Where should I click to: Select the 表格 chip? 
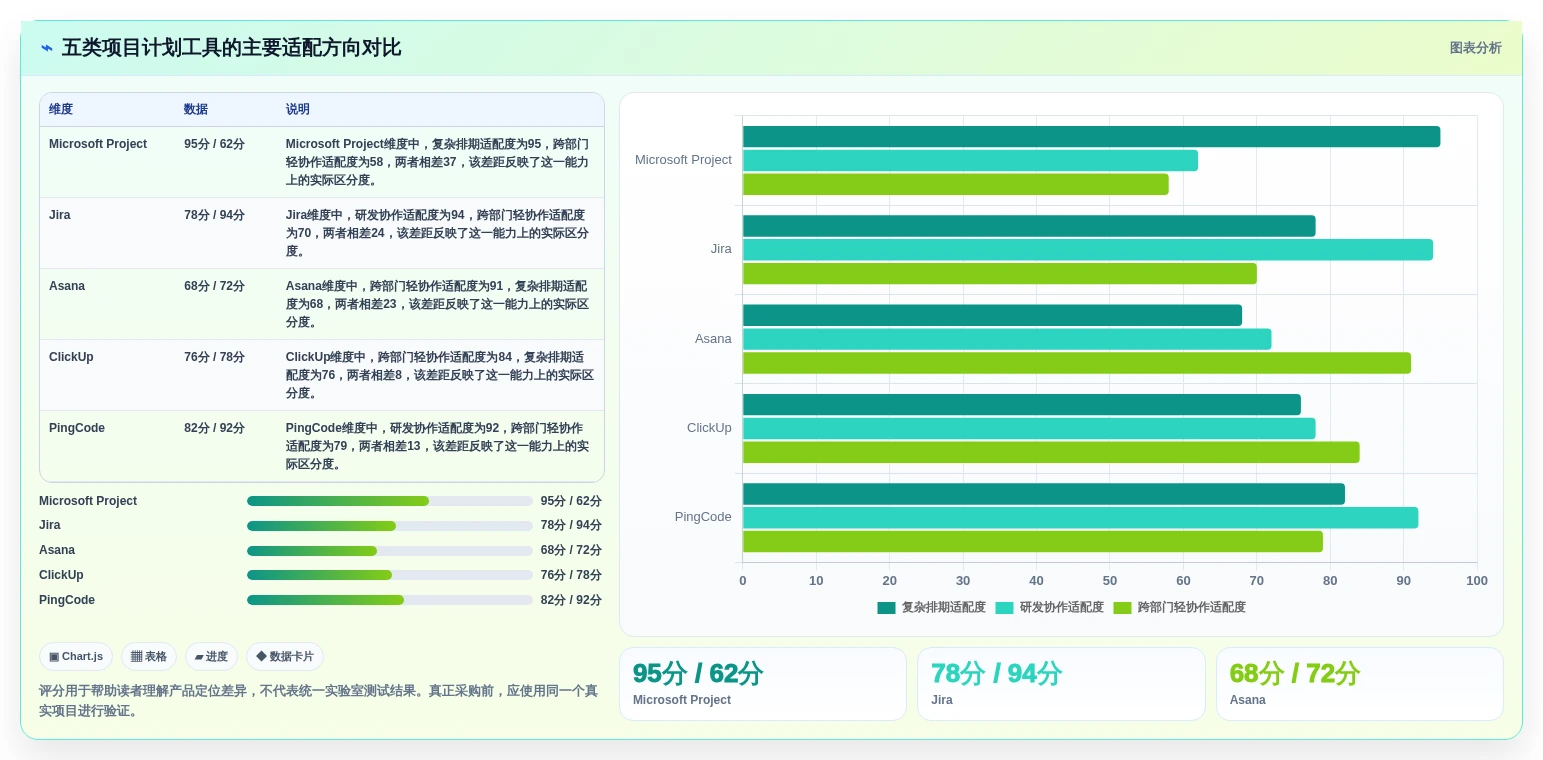point(149,657)
